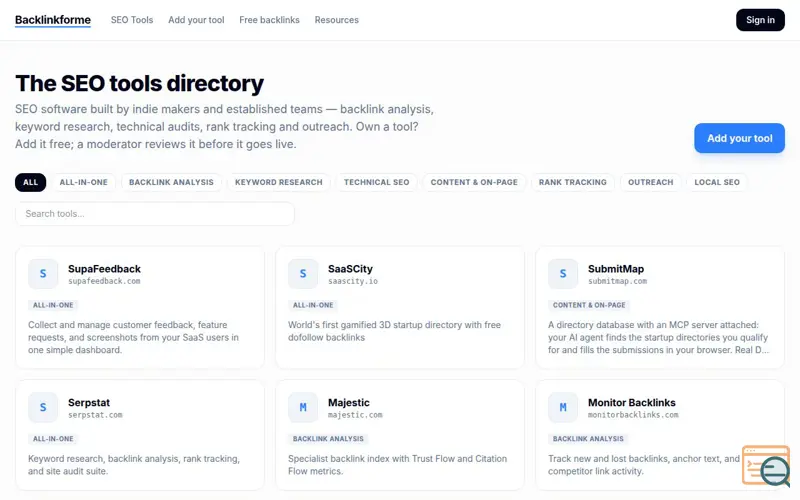This screenshot has height=500, width=800.
Task: Filter by CONTENT & ON-PAGE chip
Action: click(474, 183)
